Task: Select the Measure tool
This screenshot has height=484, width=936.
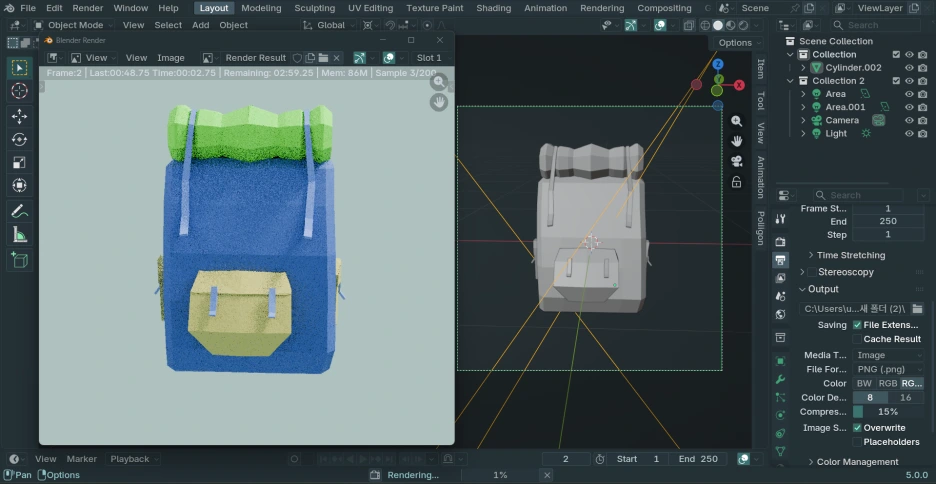Action: pos(19,235)
